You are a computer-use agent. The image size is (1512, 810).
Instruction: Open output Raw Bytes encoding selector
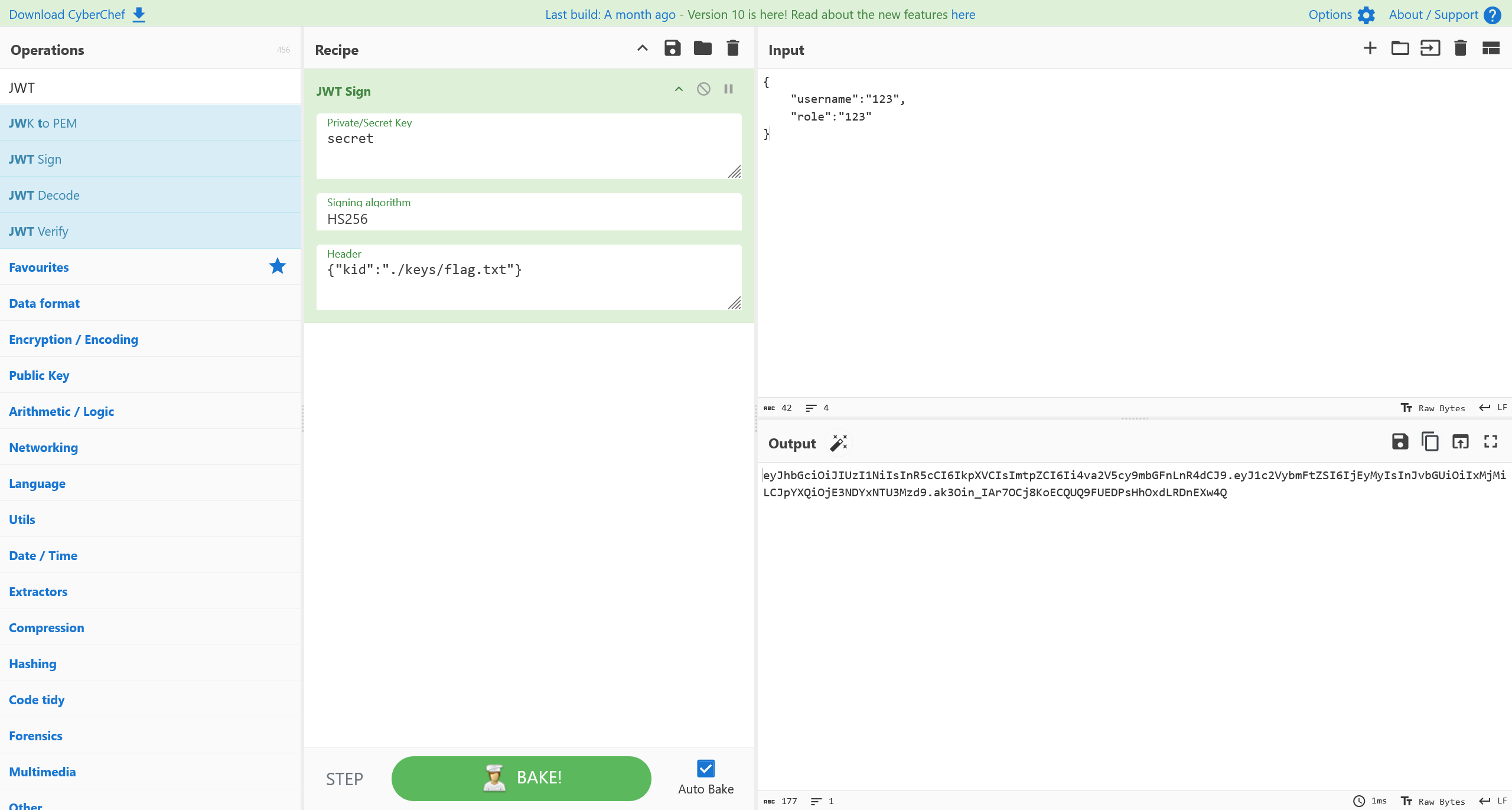click(1433, 801)
